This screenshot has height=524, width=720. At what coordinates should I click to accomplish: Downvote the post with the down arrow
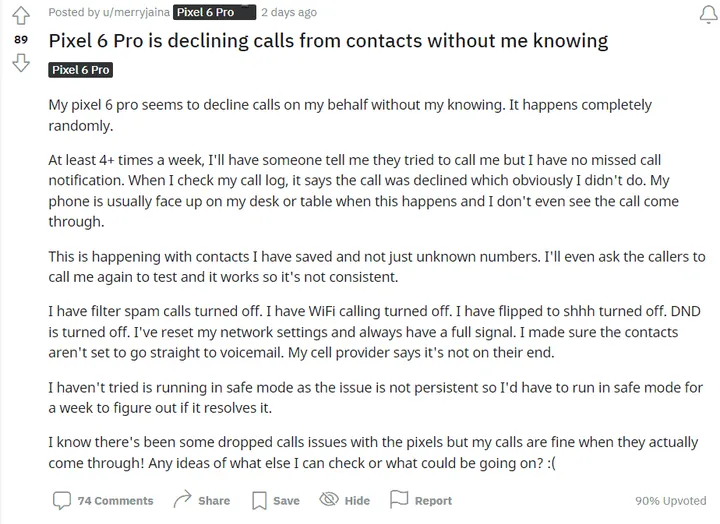coord(21,63)
